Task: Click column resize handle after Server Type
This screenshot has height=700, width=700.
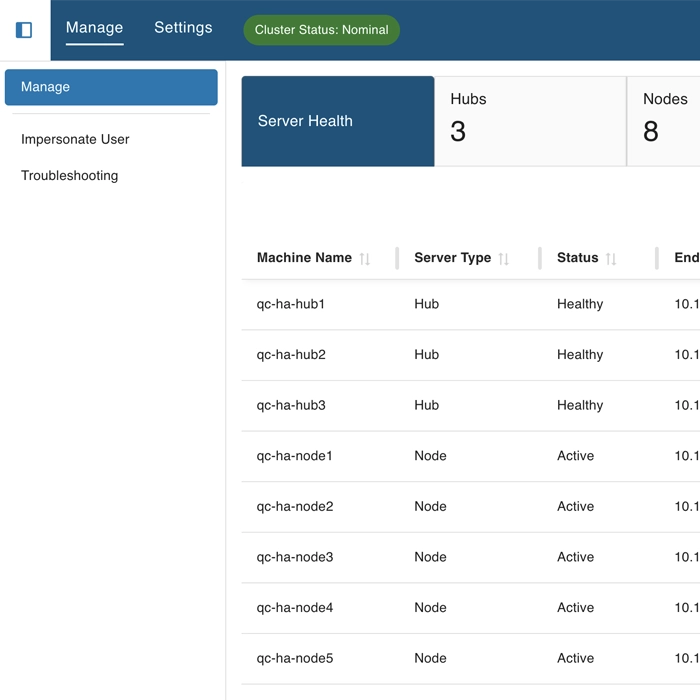Action: (540, 258)
